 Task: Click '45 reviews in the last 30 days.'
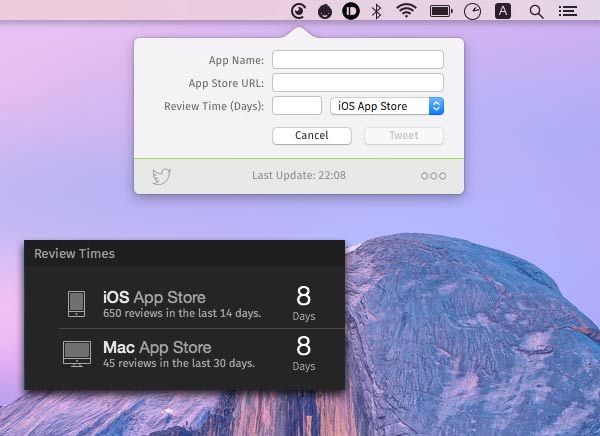click(179, 363)
